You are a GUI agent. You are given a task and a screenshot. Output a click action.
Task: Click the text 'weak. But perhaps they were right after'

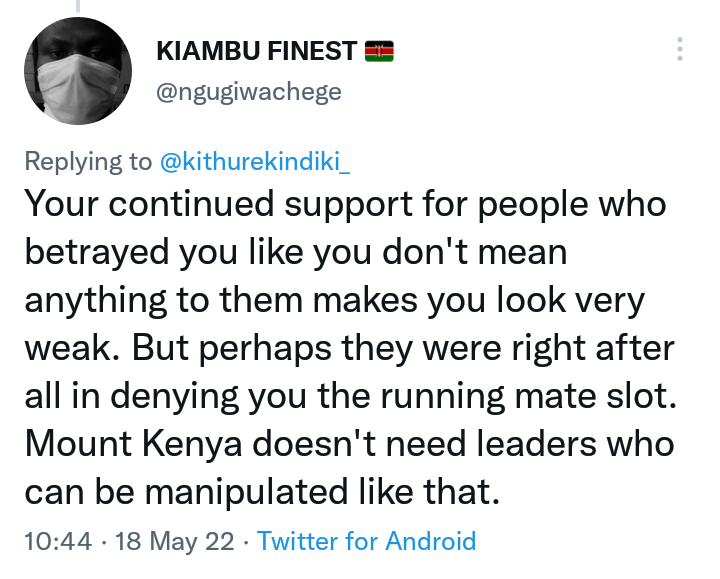click(x=349, y=348)
